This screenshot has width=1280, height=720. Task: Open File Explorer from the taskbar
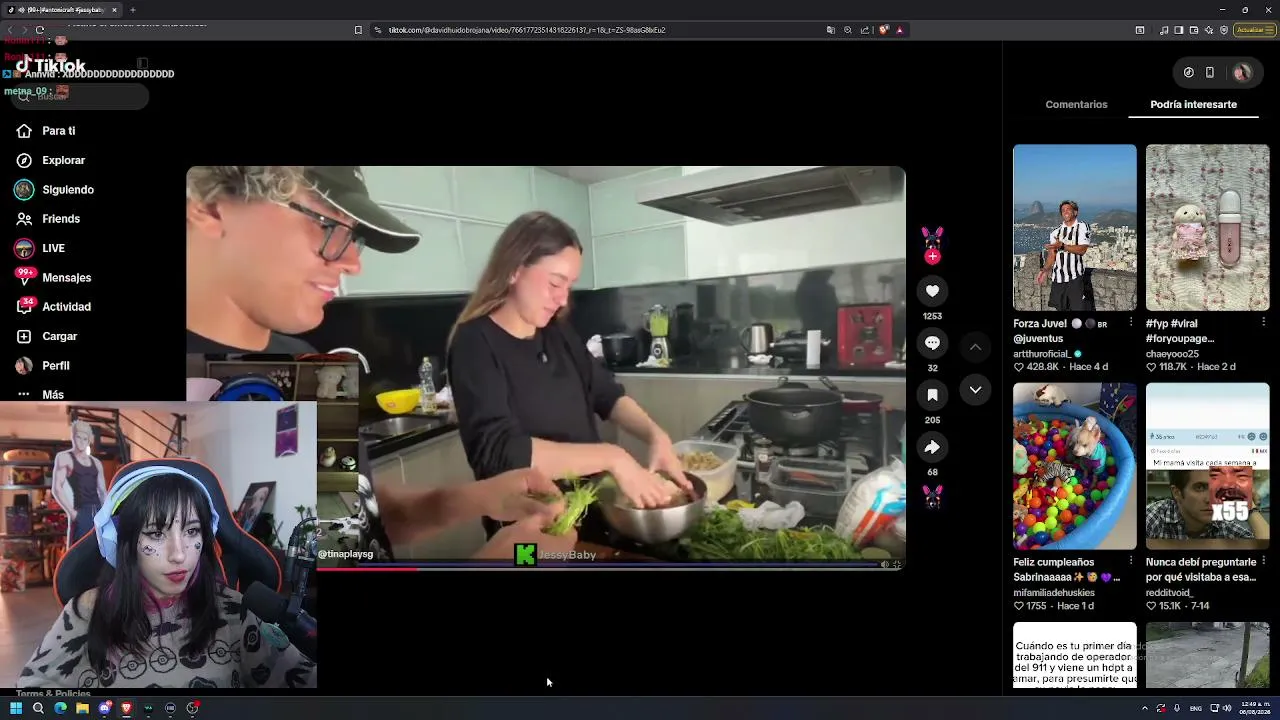click(82, 708)
